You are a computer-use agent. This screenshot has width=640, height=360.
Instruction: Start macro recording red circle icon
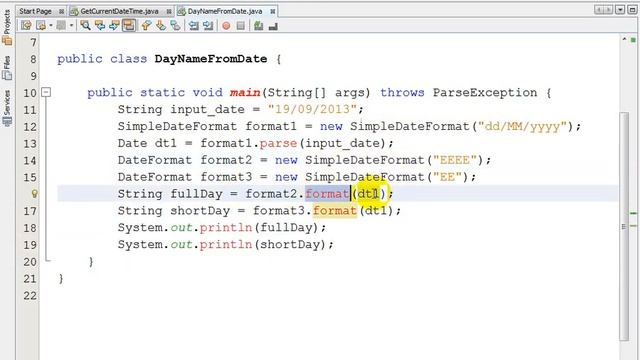226,26
